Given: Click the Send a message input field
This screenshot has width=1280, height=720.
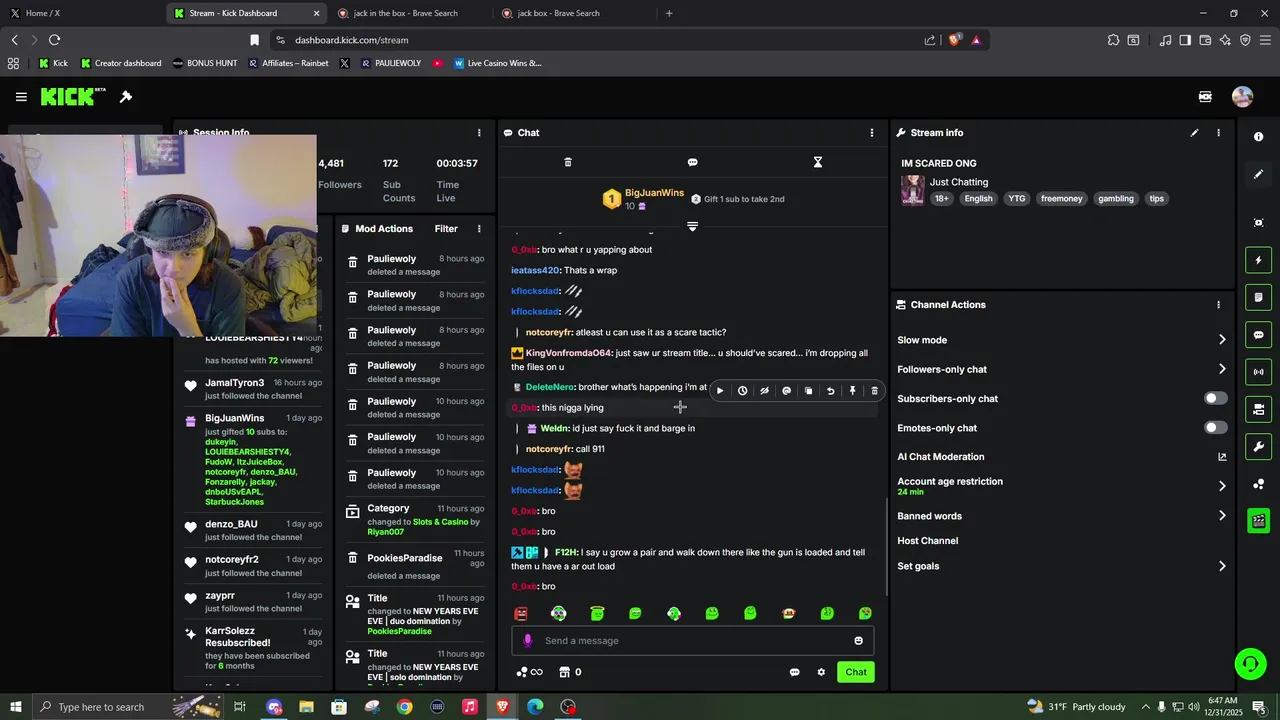Looking at the screenshot, I should (x=692, y=641).
